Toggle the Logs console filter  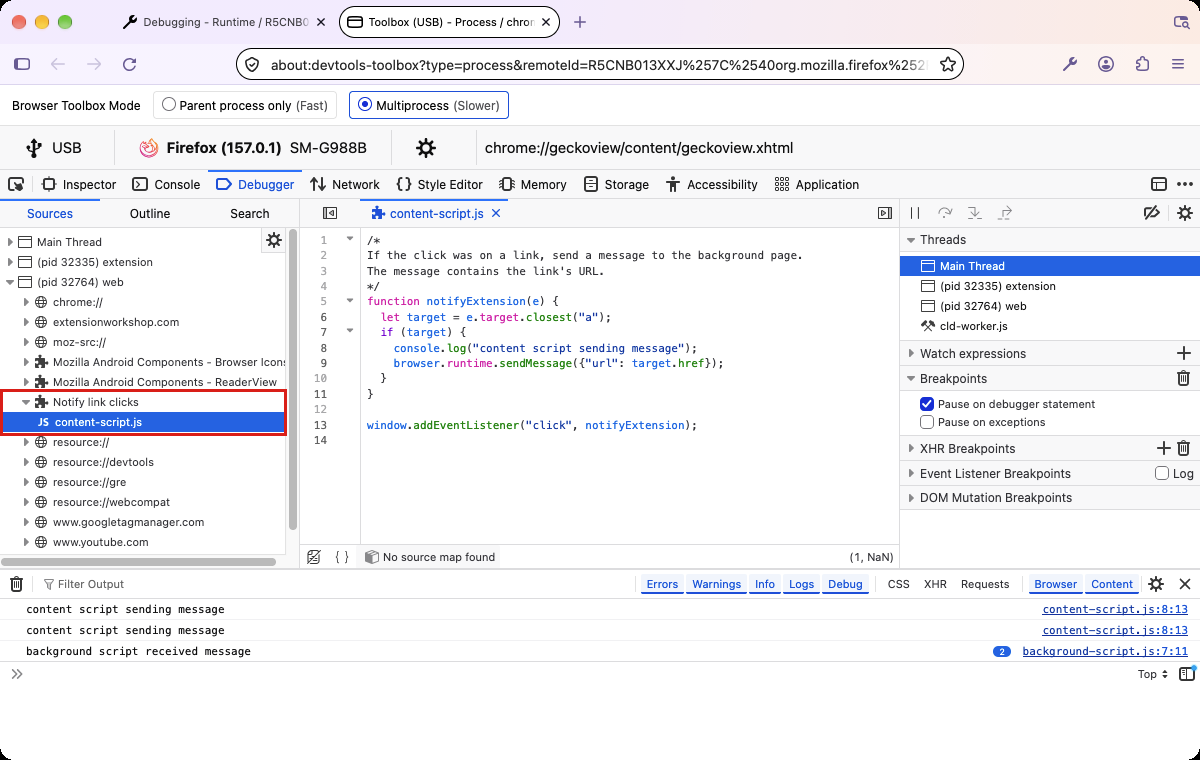point(802,584)
